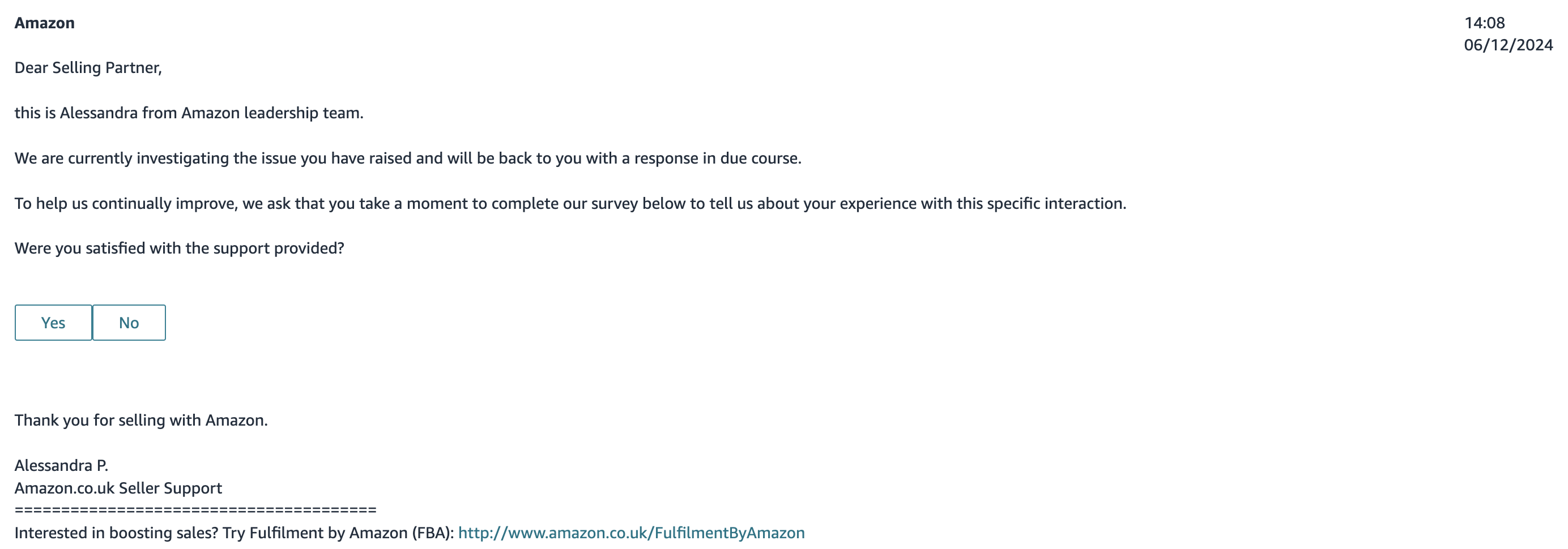Answer No to the satisfaction survey
This screenshot has width=1568, height=549.
129,322
